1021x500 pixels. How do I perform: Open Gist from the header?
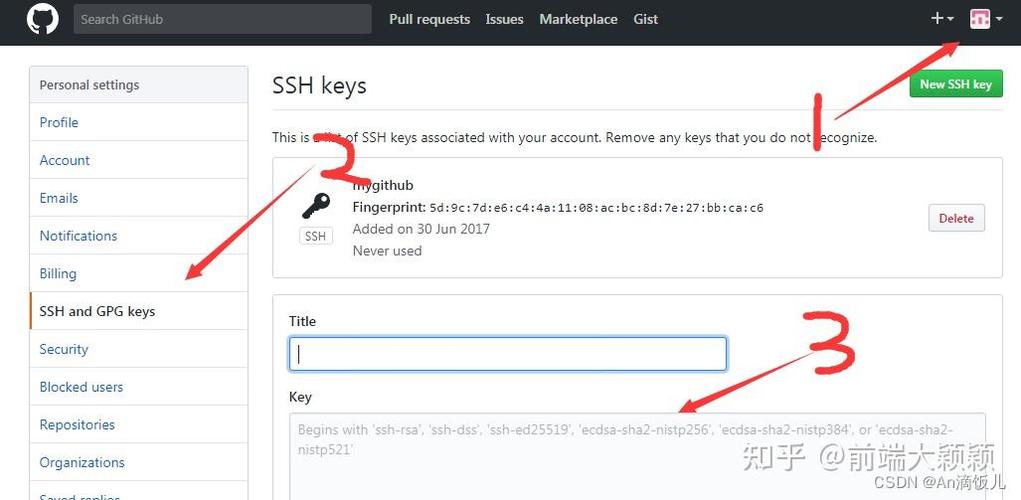pyautogui.click(x=645, y=19)
